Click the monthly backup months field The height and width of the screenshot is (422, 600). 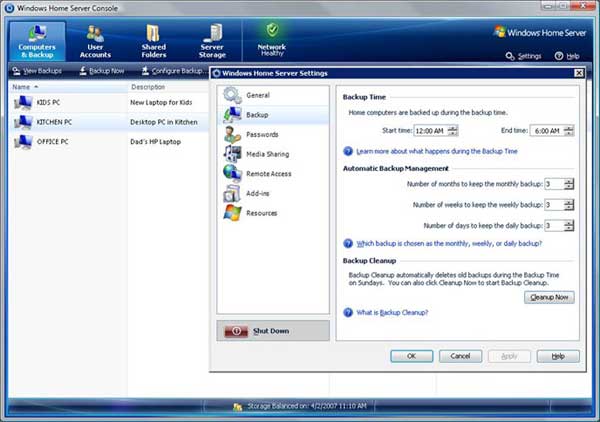554,184
